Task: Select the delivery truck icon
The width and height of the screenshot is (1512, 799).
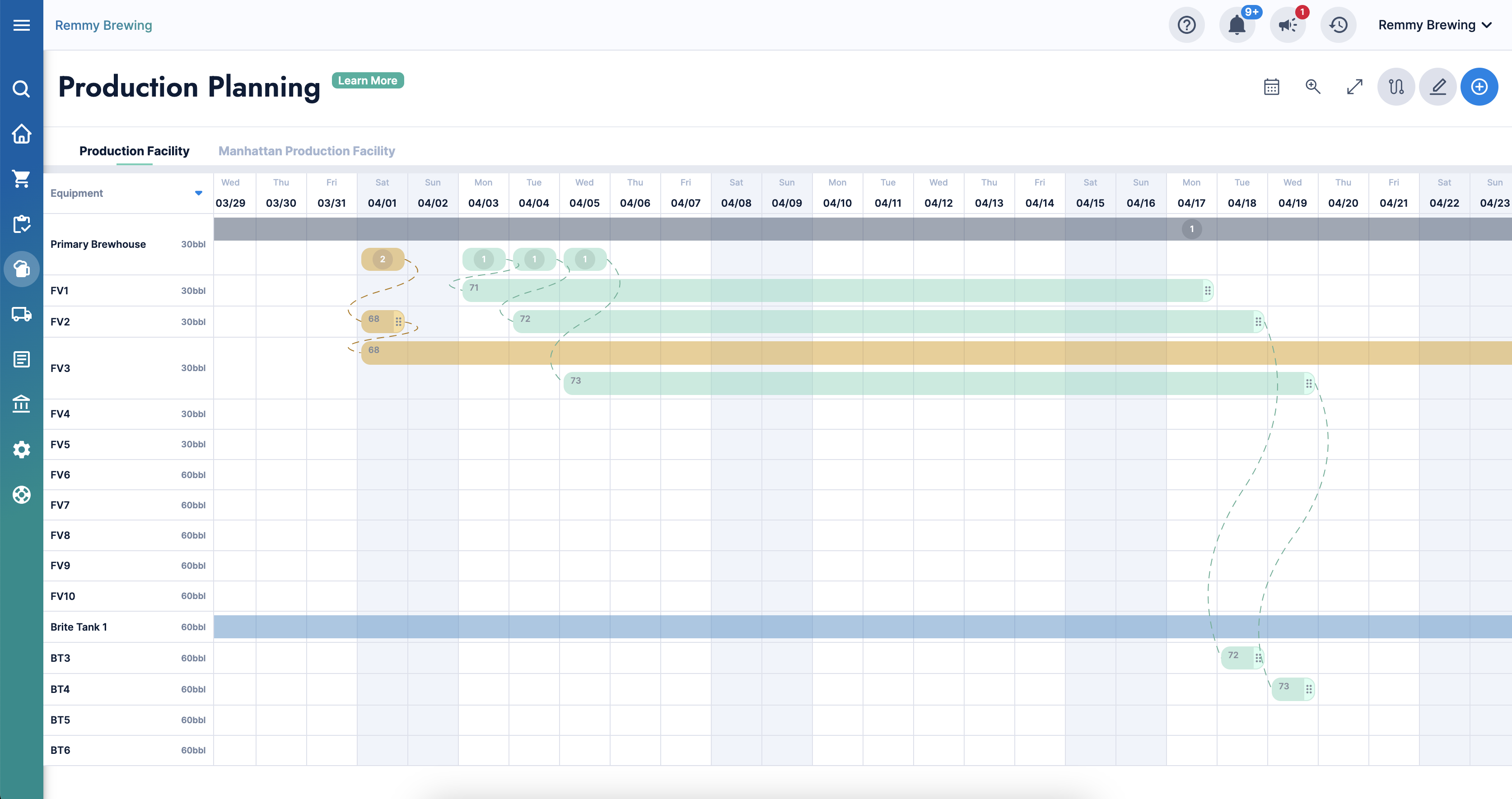Action: click(x=21, y=315)
